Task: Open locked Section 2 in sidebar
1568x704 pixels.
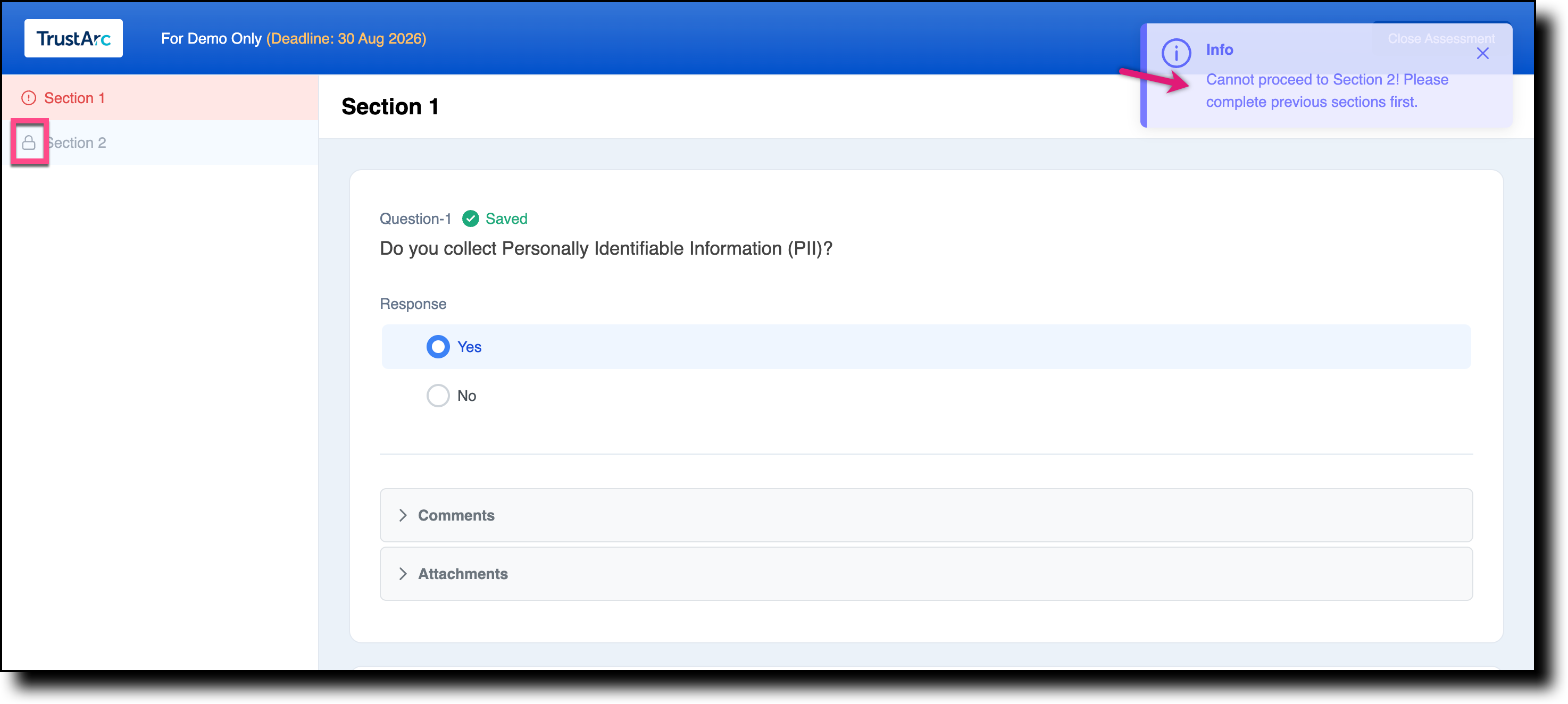Action: 160,143
